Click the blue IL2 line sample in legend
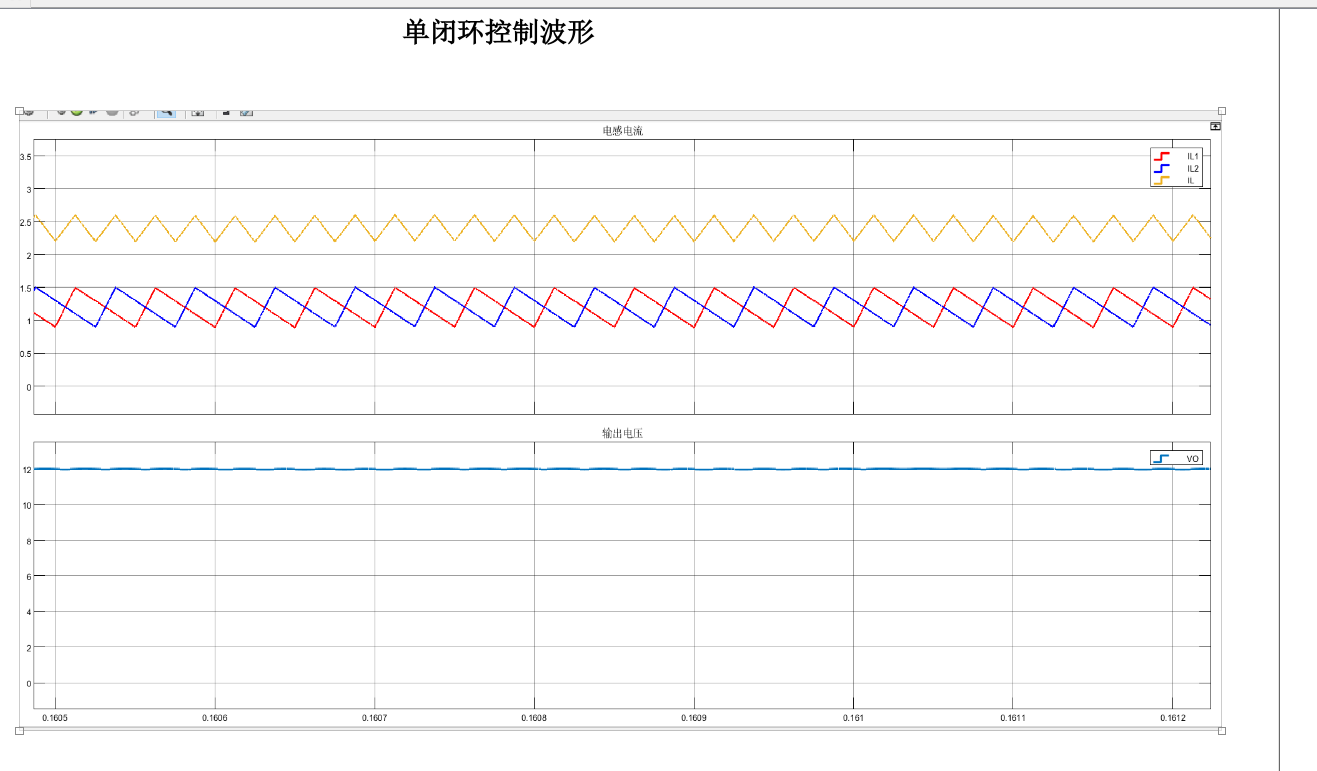Image resolution: width=1317 pixels, height=771 pixels. pyautogui.click(x=1162, y=169)
